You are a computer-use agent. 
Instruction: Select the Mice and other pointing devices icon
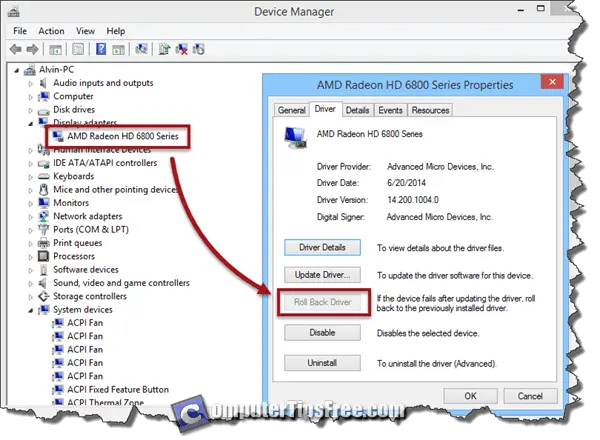pos(44,190)
